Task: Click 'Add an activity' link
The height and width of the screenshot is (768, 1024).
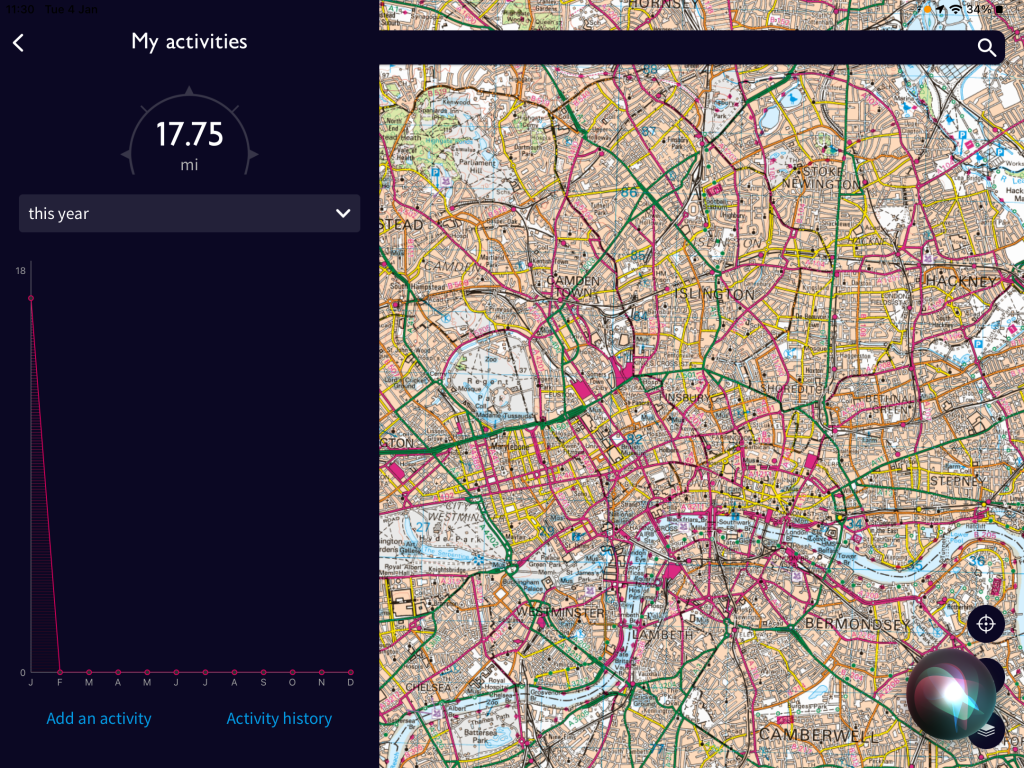Action: tap(99, 718)
